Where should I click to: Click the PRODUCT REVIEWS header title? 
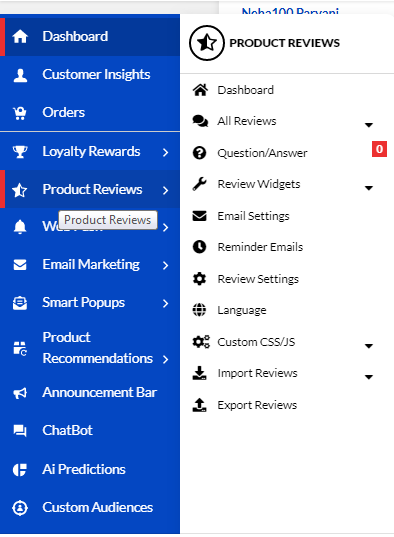[284, 43]
